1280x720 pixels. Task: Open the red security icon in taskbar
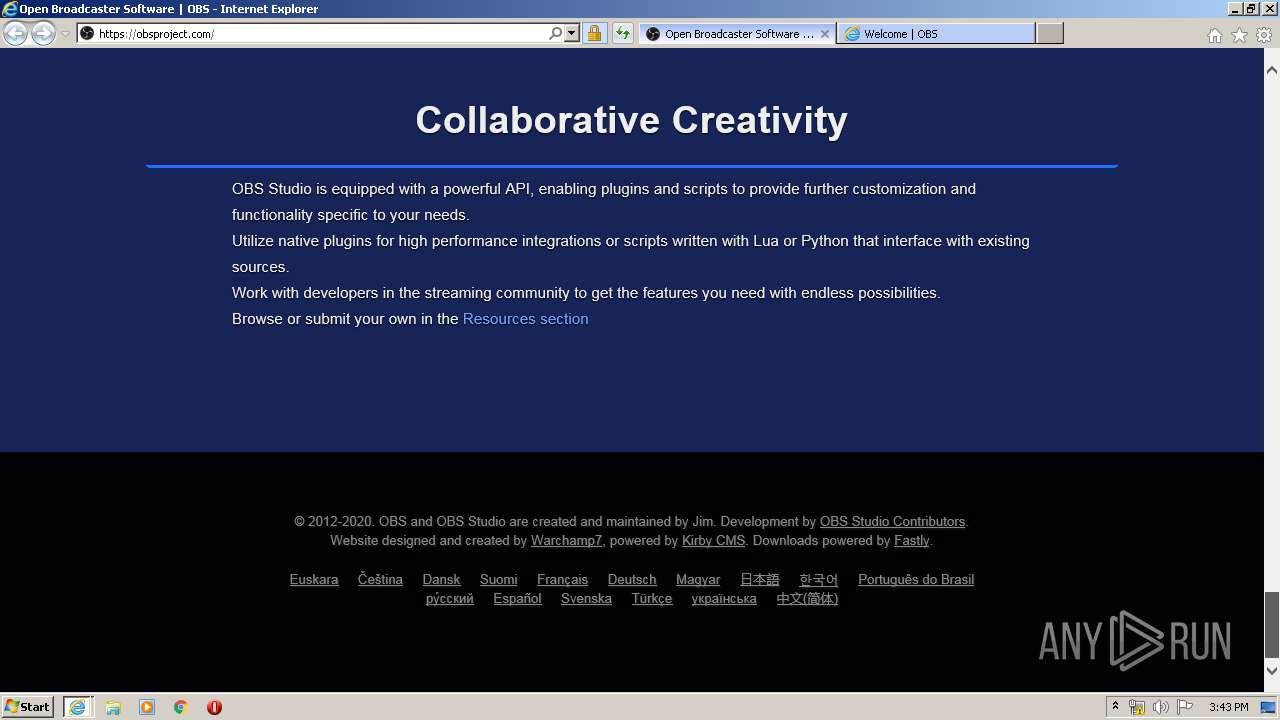[x=214, y=707]
